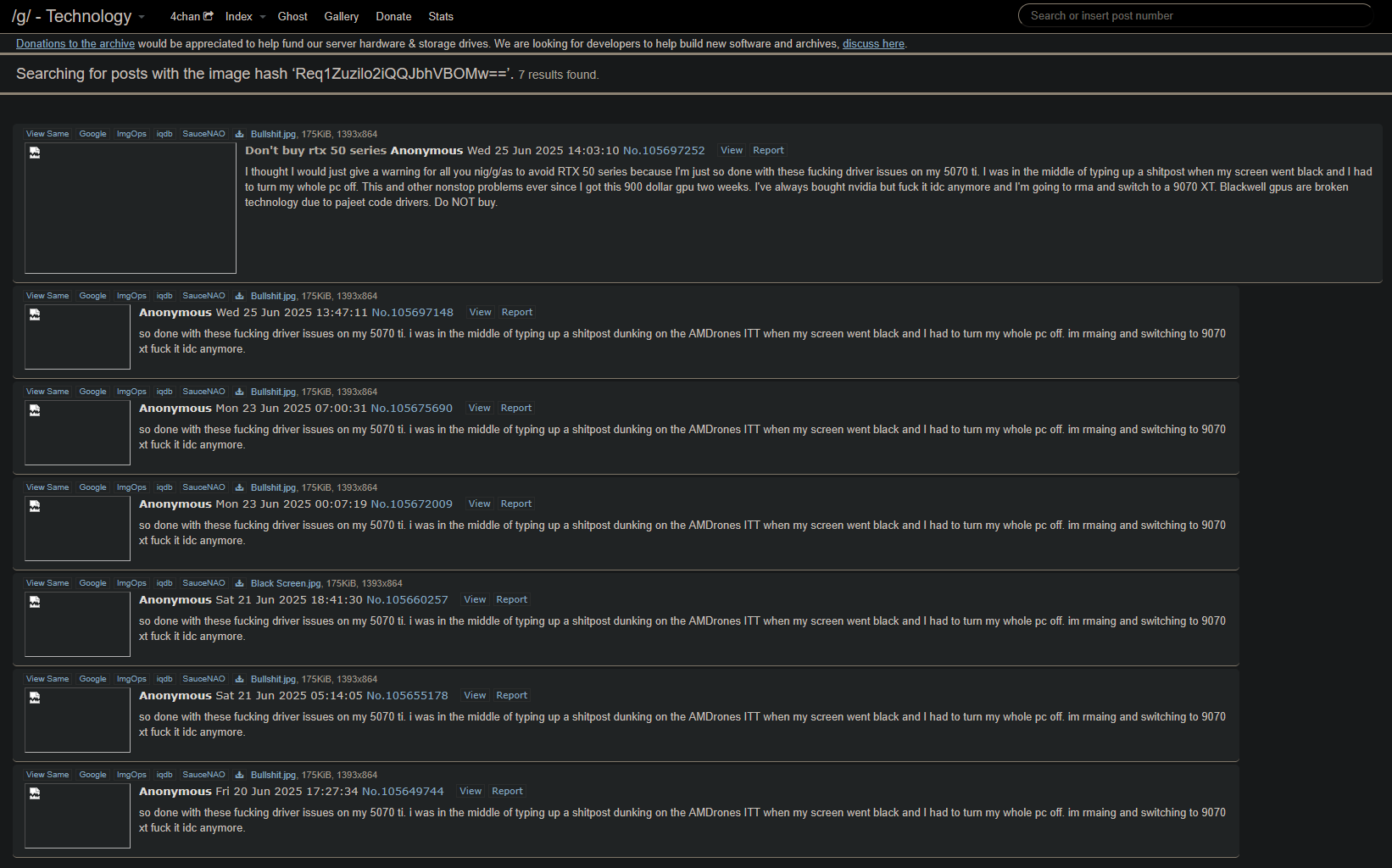Click View Same for post No.105697148
The width and height of the screenshot is (1392, 868).
tap(47, 296)
